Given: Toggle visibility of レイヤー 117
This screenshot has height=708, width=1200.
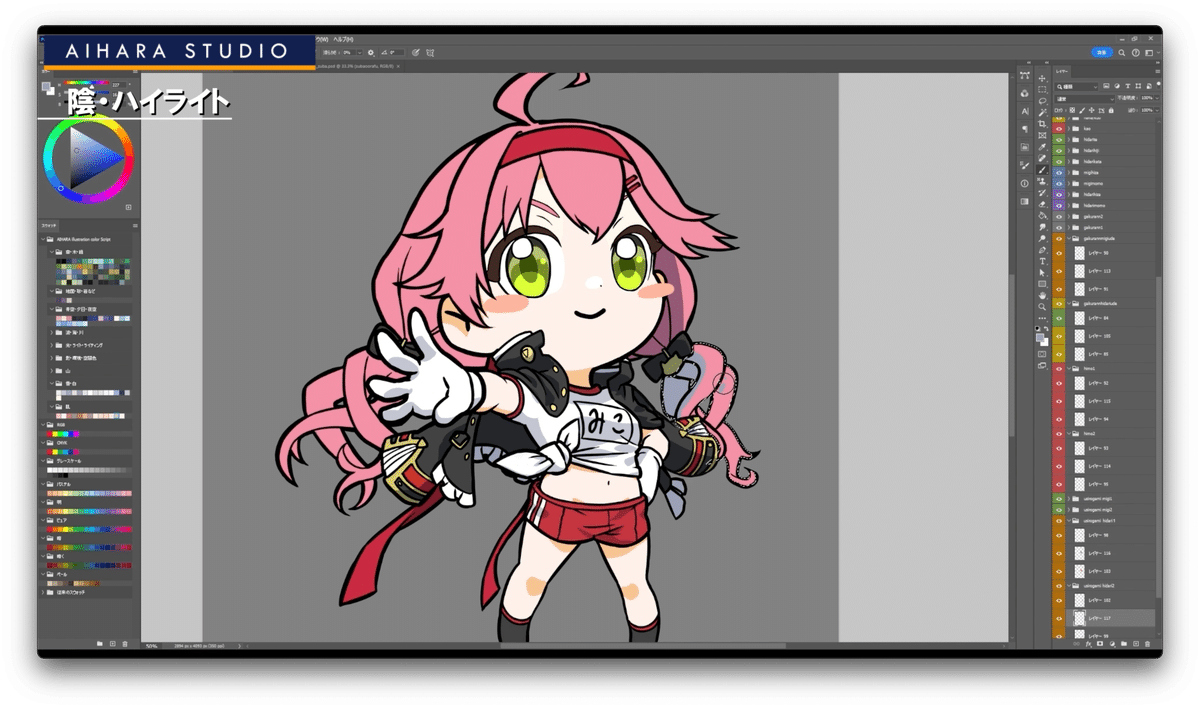Looking at the screenshot, I should [x=1059, y=618].
